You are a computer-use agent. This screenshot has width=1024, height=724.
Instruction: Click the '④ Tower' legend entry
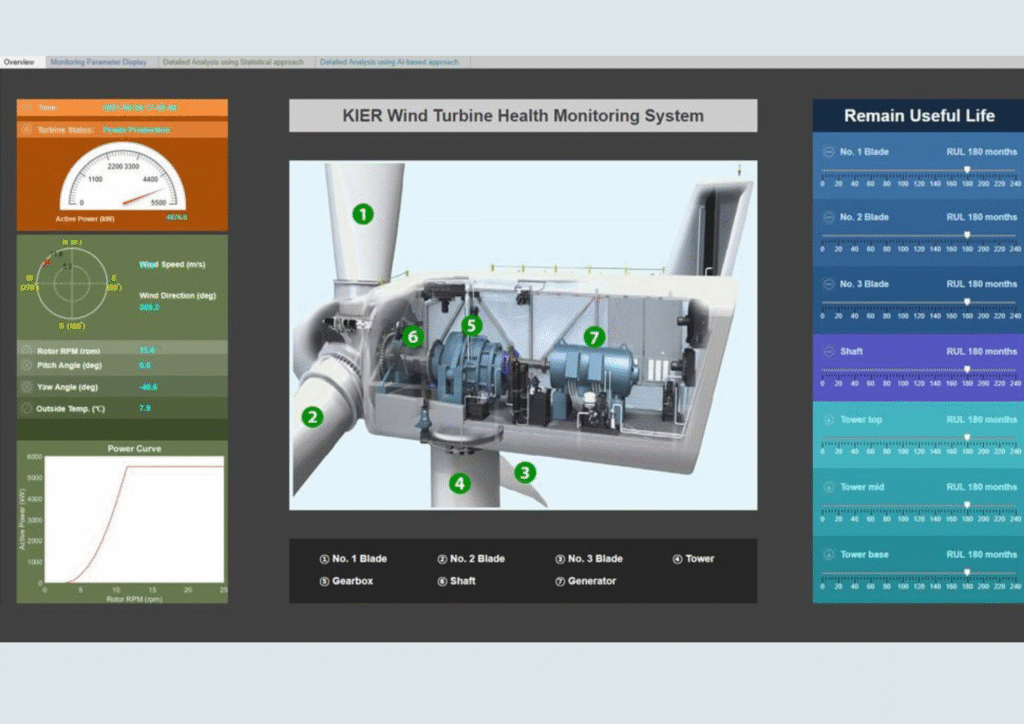tap(694, 559)
